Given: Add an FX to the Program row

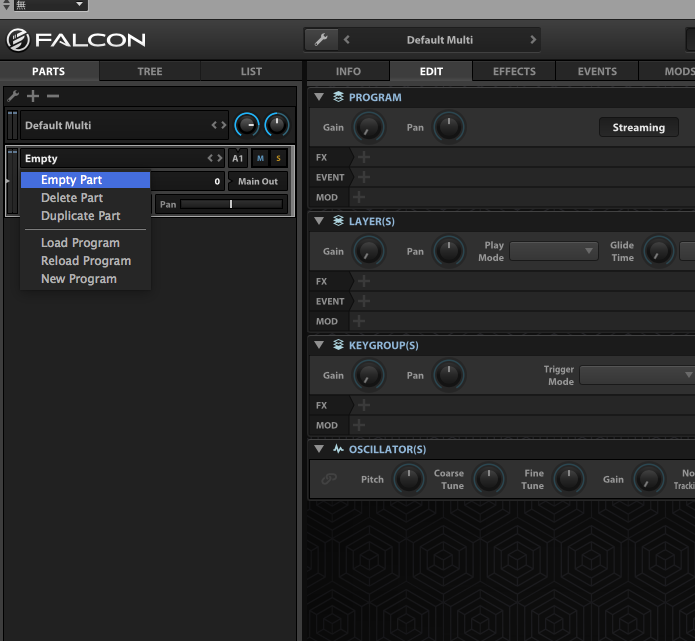Looking at the screenshot, I should (364, 157).
